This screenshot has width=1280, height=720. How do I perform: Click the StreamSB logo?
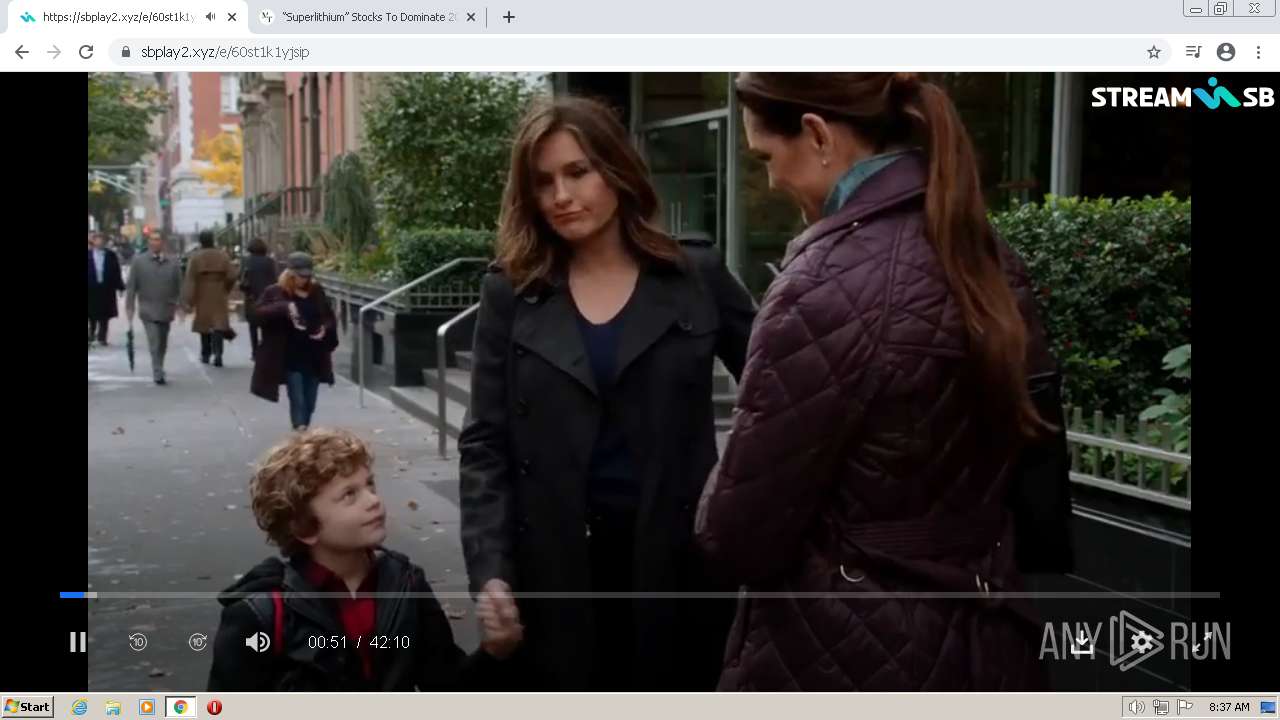(1182, 95)
